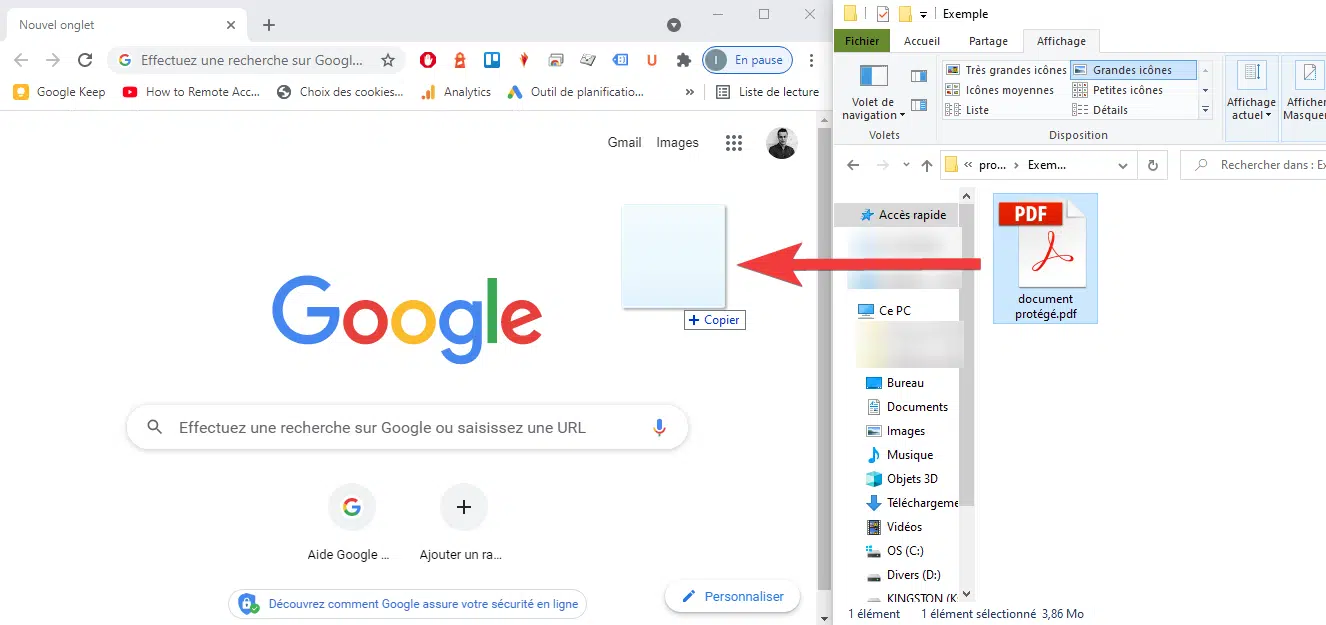Screen dimensions: 1326x625
Task: Open the Trello extension icon
Action: tap(492, 60)
